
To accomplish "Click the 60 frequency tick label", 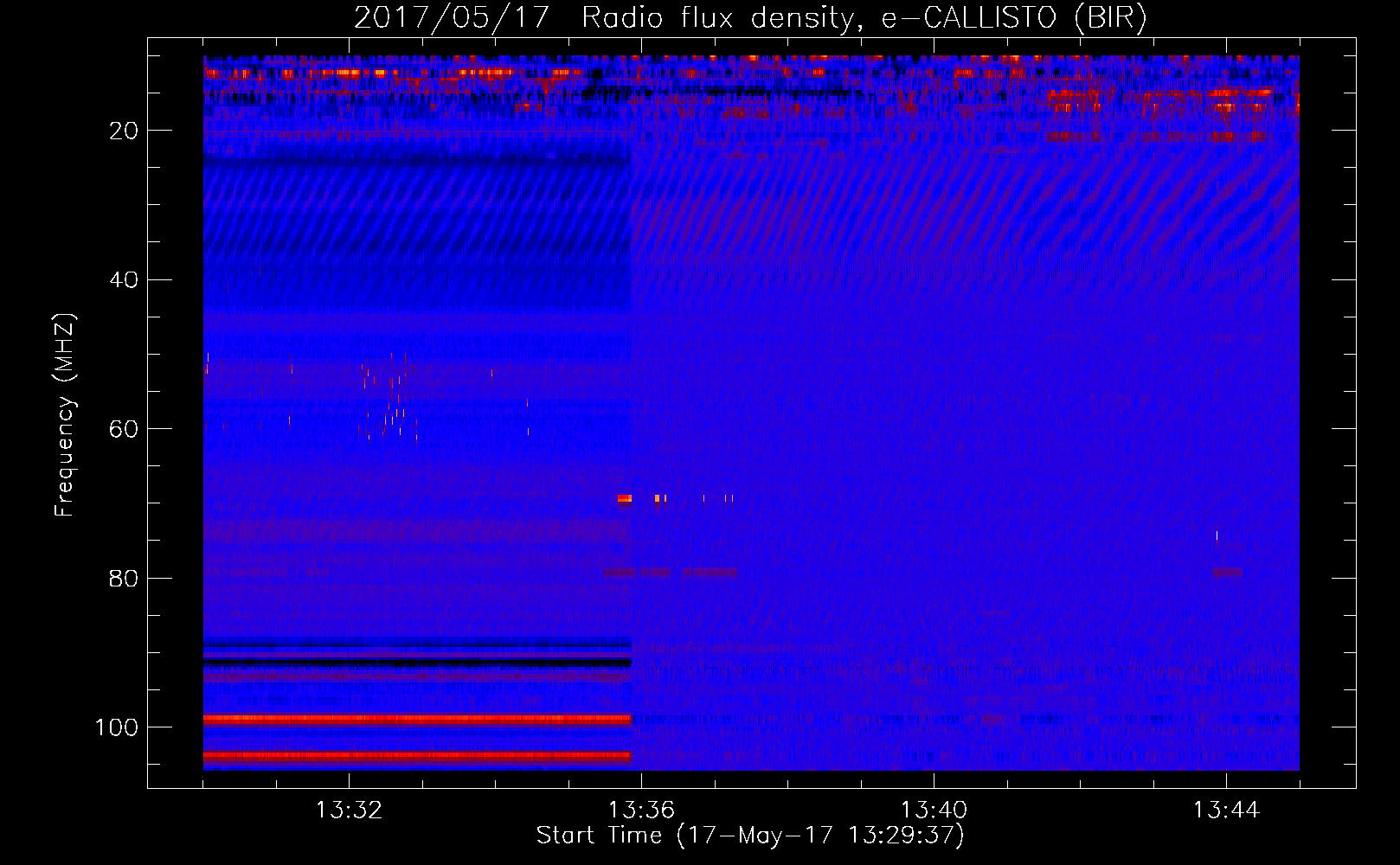I will point(124,429).
